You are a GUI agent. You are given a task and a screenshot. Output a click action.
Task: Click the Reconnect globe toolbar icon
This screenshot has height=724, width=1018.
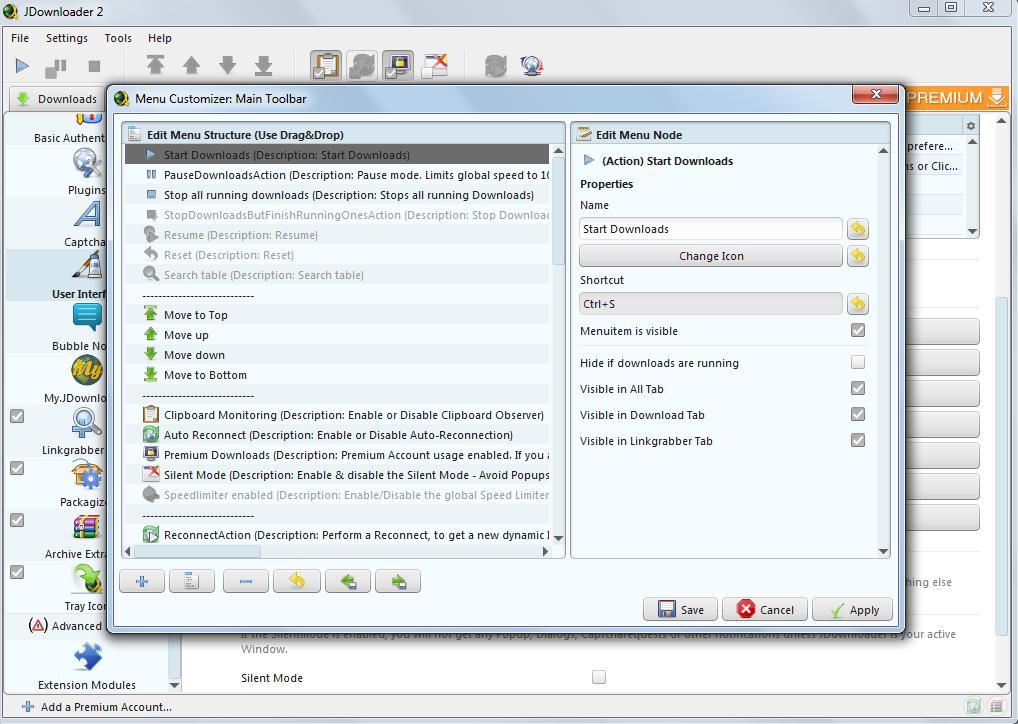[x=495, y=65]
